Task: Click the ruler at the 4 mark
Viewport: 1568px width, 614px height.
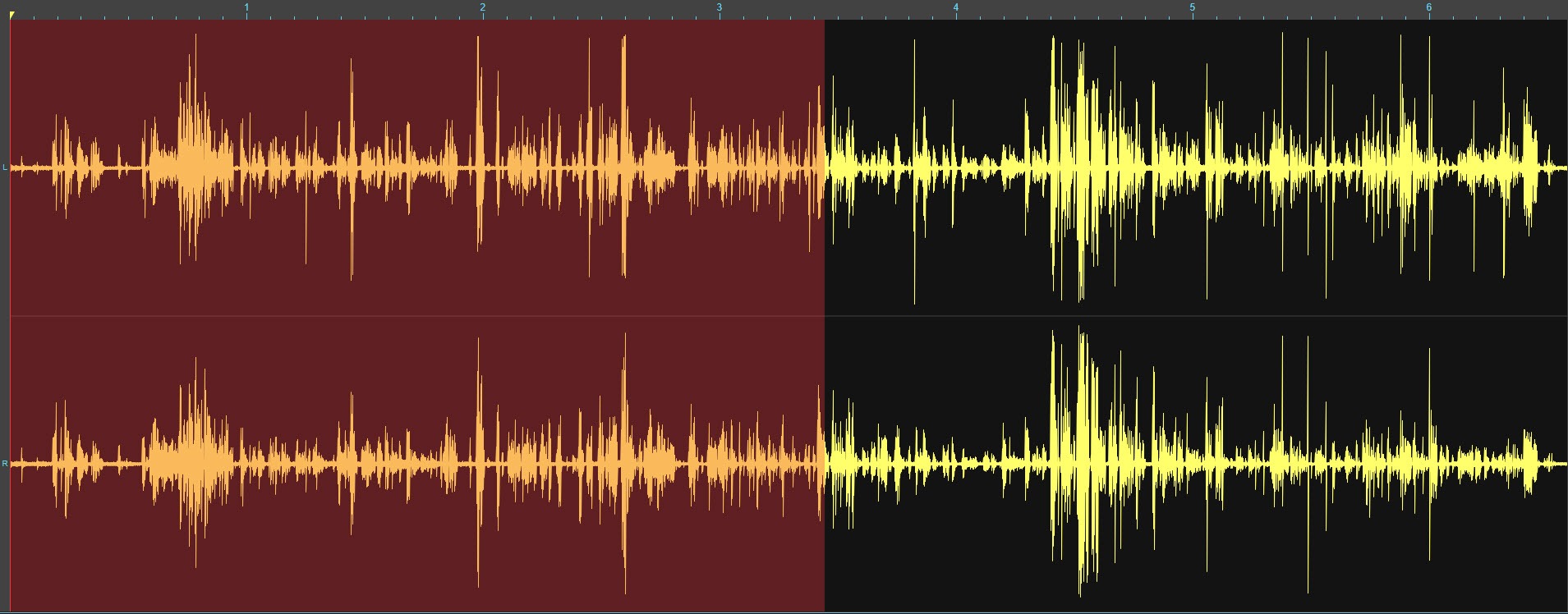Action: (x=956, y=8)
